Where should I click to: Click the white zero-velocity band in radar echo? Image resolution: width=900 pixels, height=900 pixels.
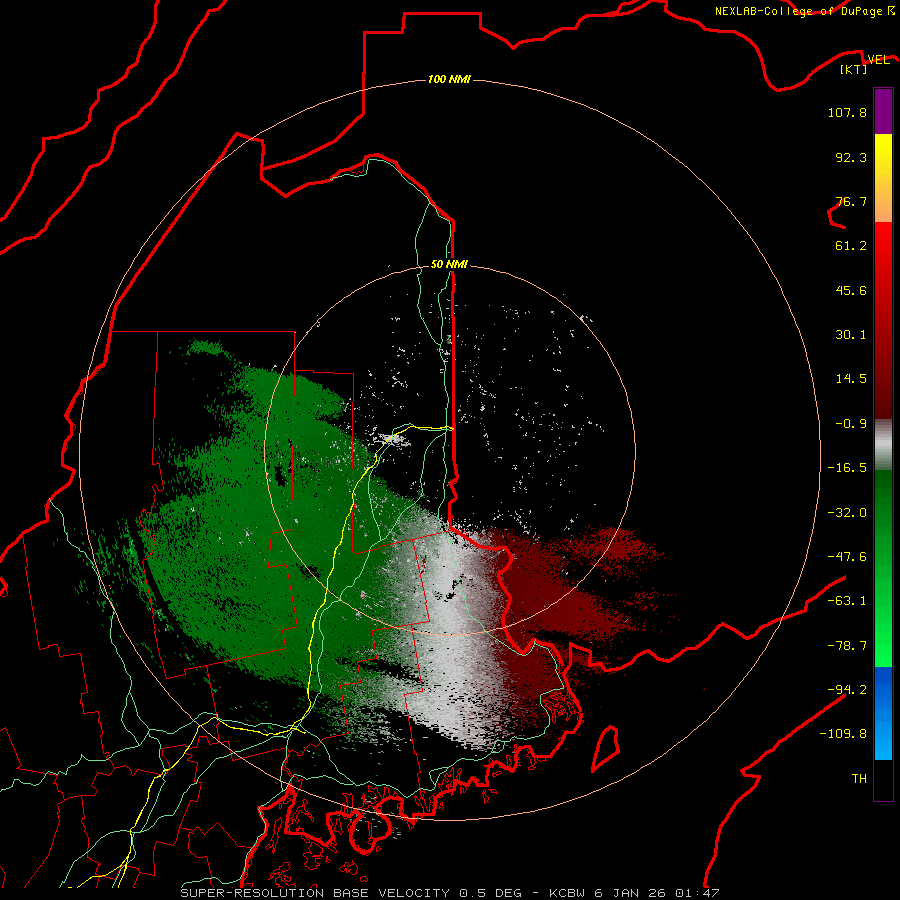453,637
